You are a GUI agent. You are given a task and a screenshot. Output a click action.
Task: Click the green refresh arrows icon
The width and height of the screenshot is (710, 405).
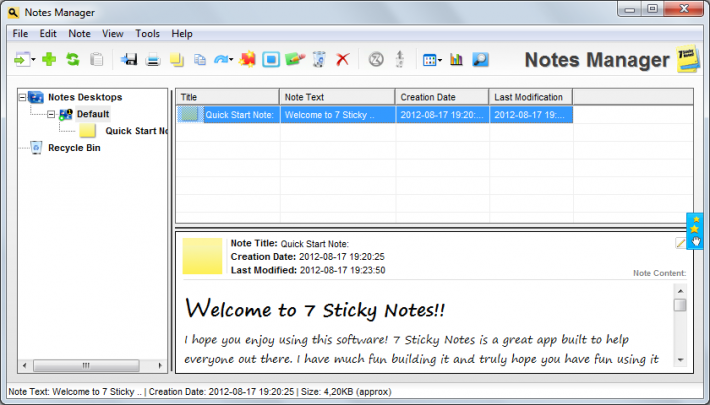[x=72, y=59]
